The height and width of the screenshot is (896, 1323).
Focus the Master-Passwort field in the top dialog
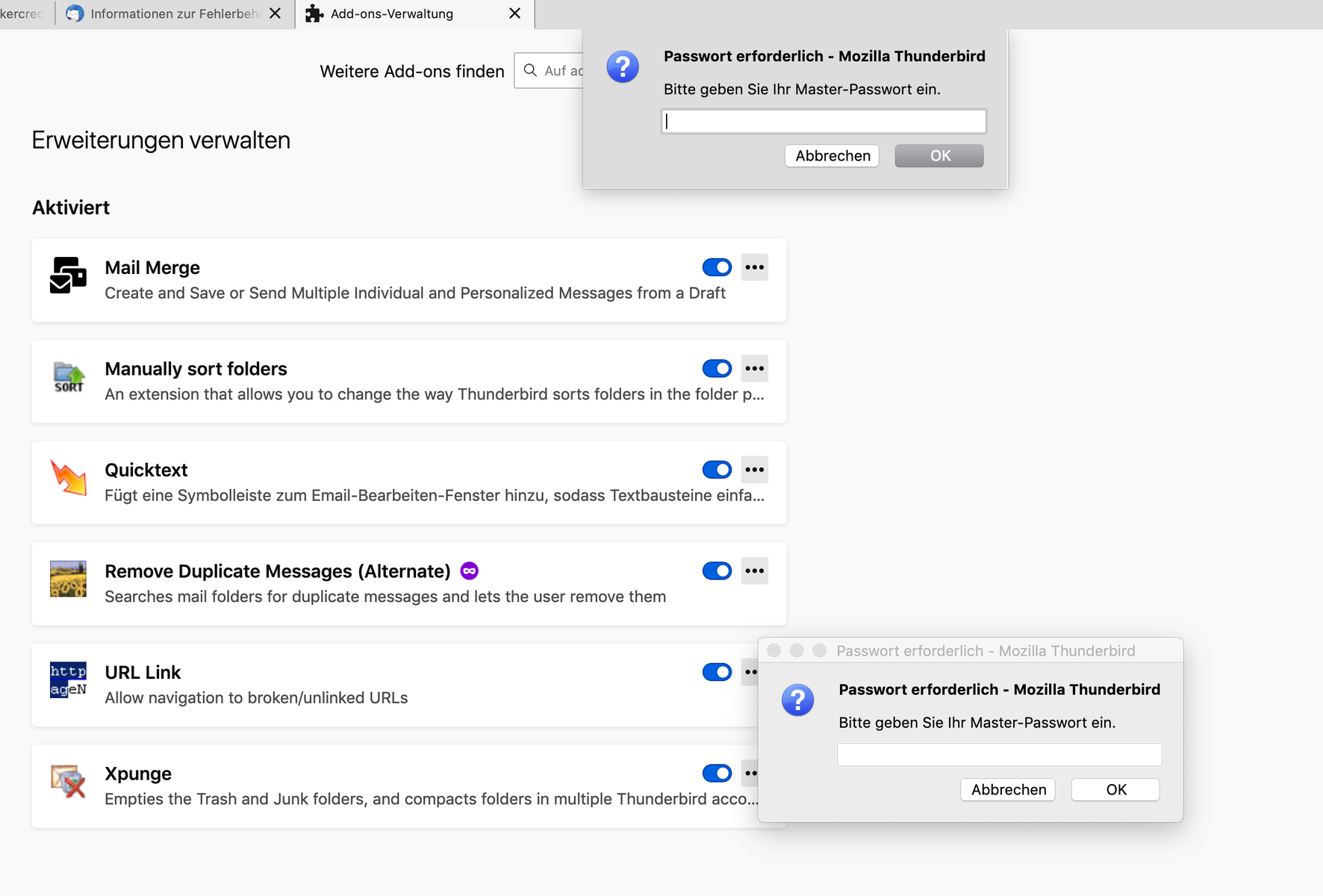824,122
